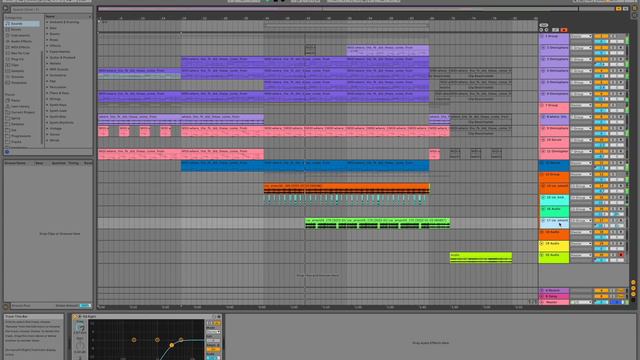
Task: Open the MIDI Effects category
Action: coord(20,47)
